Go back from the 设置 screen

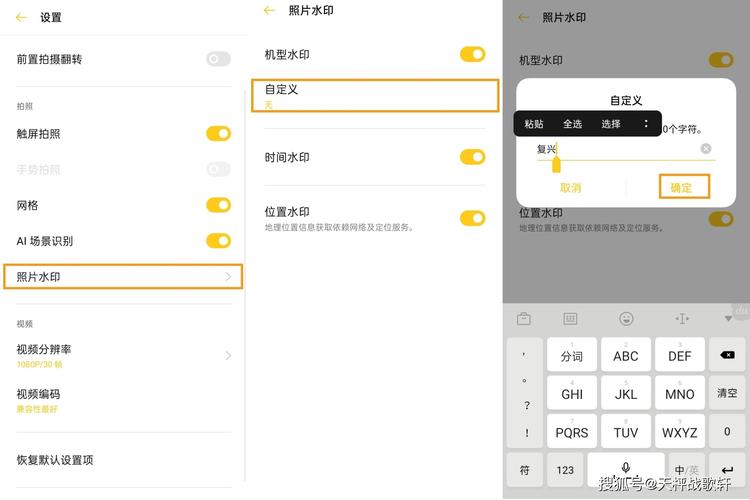(21, 17)
